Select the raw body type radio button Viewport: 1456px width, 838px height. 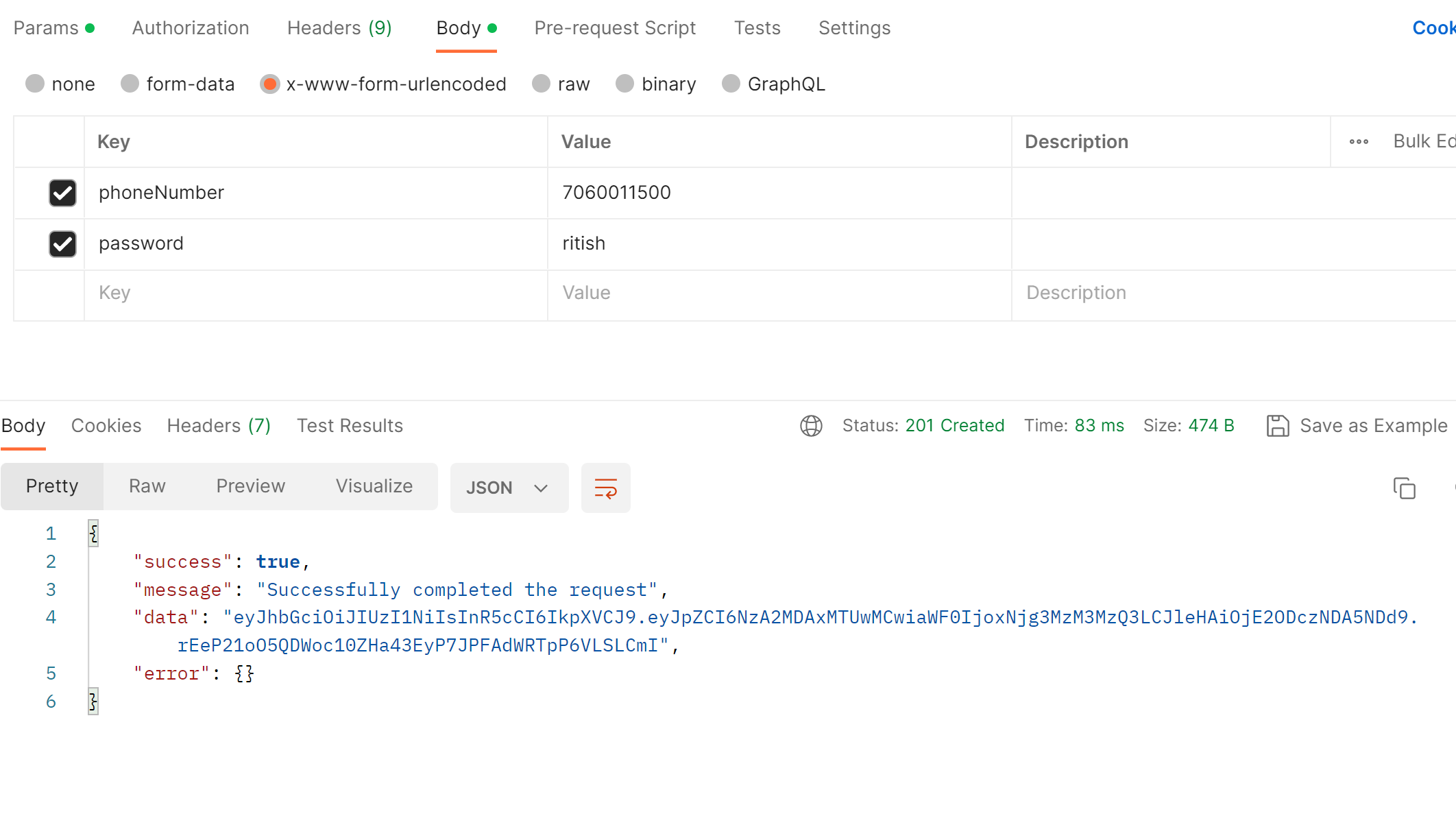pos(541,84)
